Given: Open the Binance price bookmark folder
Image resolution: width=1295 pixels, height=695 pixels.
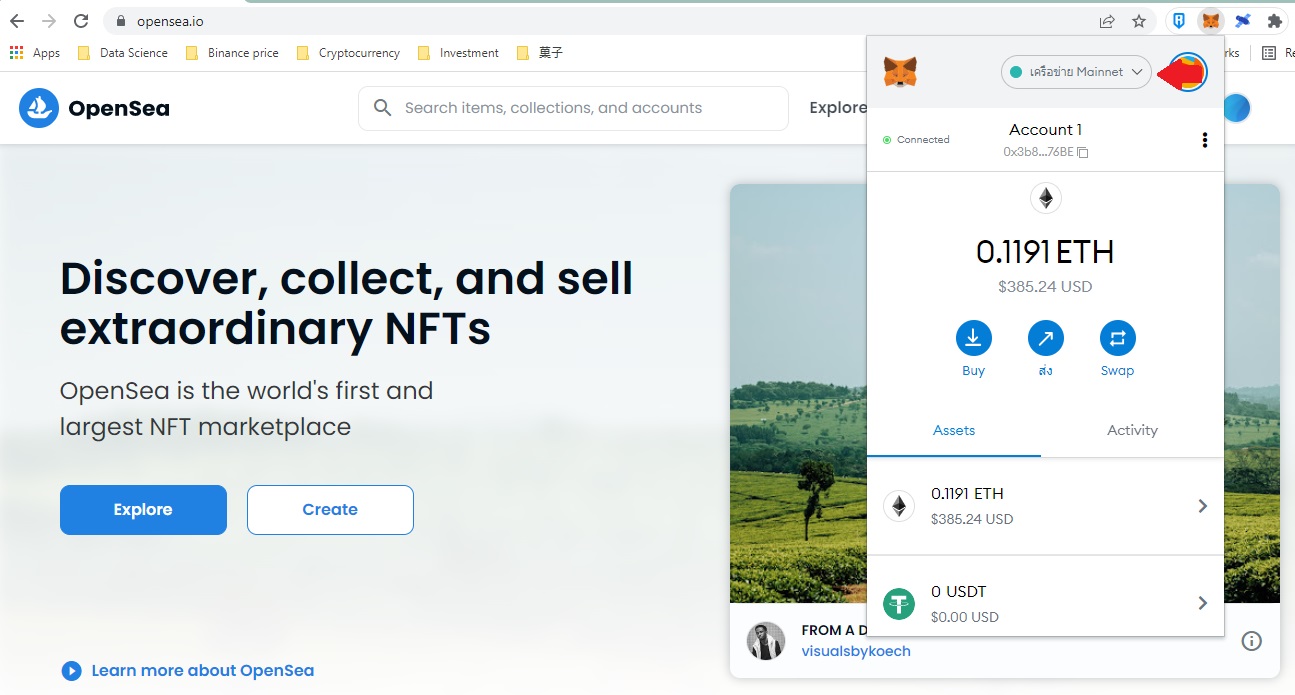Looking at the screenshot, I should pos(232,53).
